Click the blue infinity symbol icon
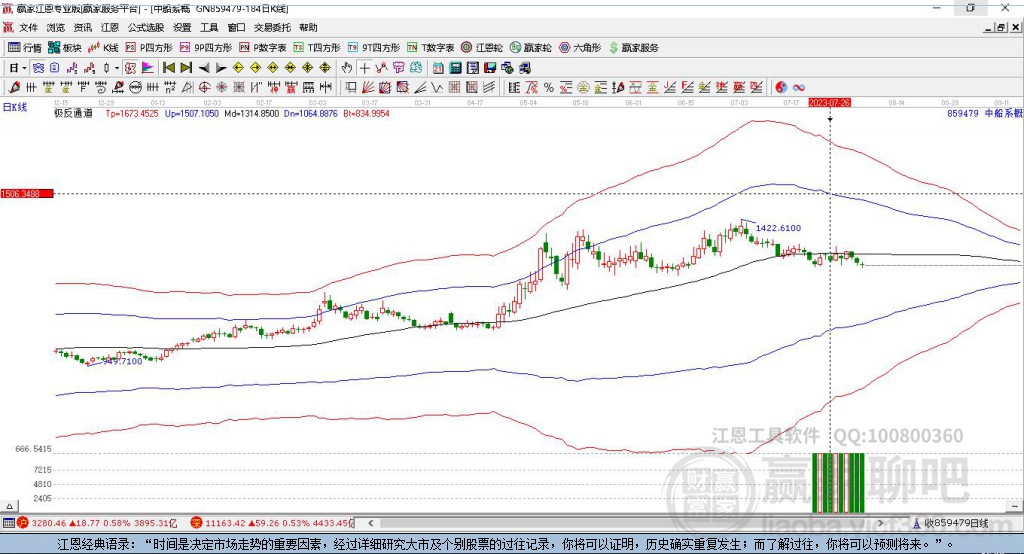The width and height of the screenshot is (1024, 554). pos(799,88)
